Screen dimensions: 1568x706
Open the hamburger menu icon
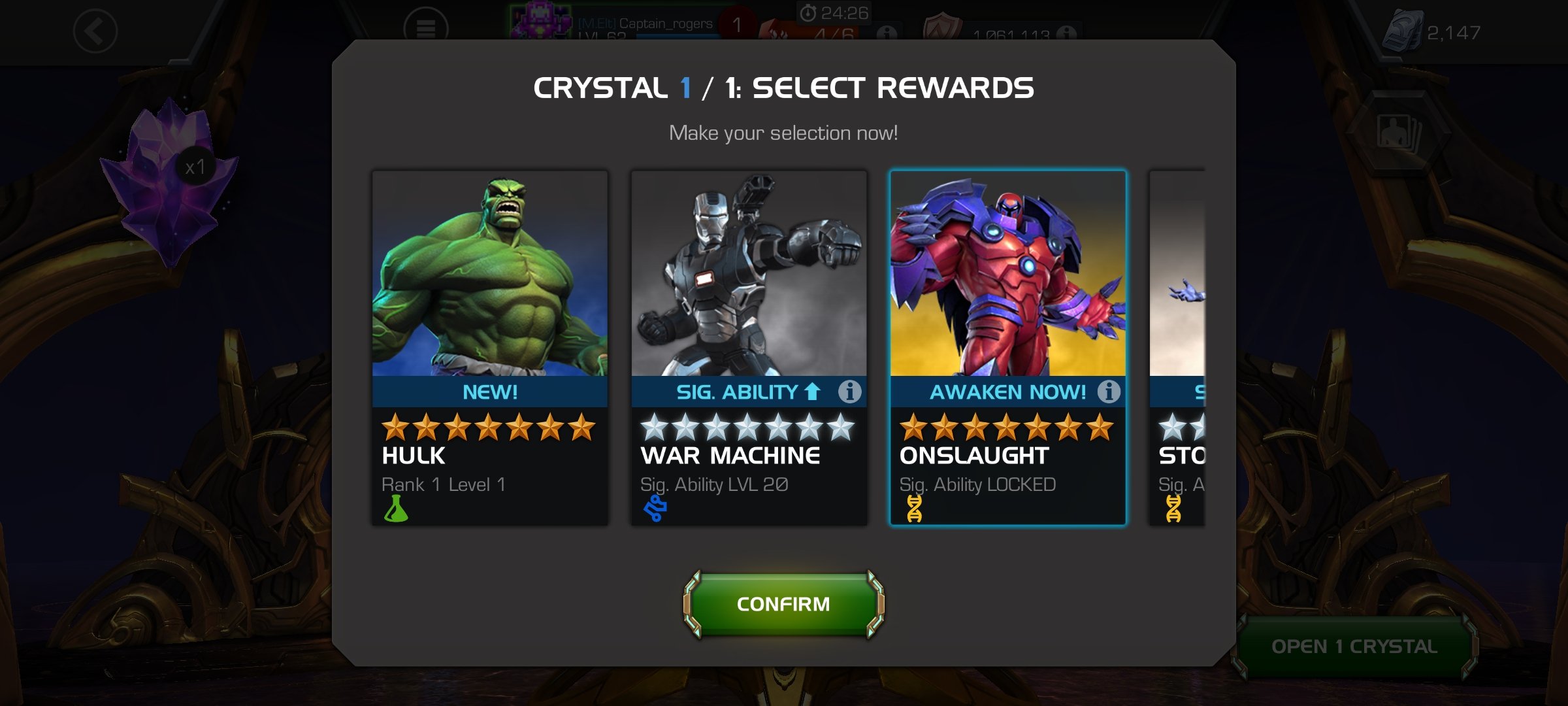[426, 27]
